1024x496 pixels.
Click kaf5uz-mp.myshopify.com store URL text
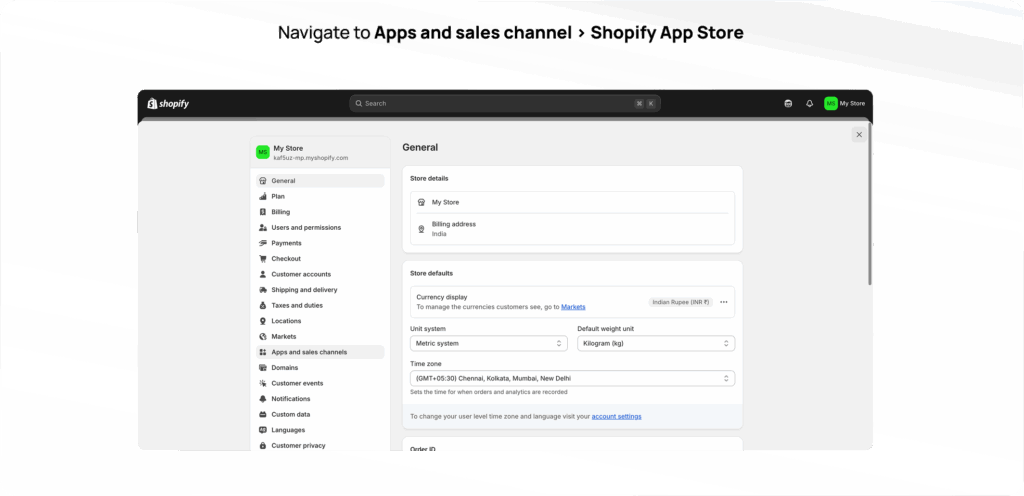point(311,158)
